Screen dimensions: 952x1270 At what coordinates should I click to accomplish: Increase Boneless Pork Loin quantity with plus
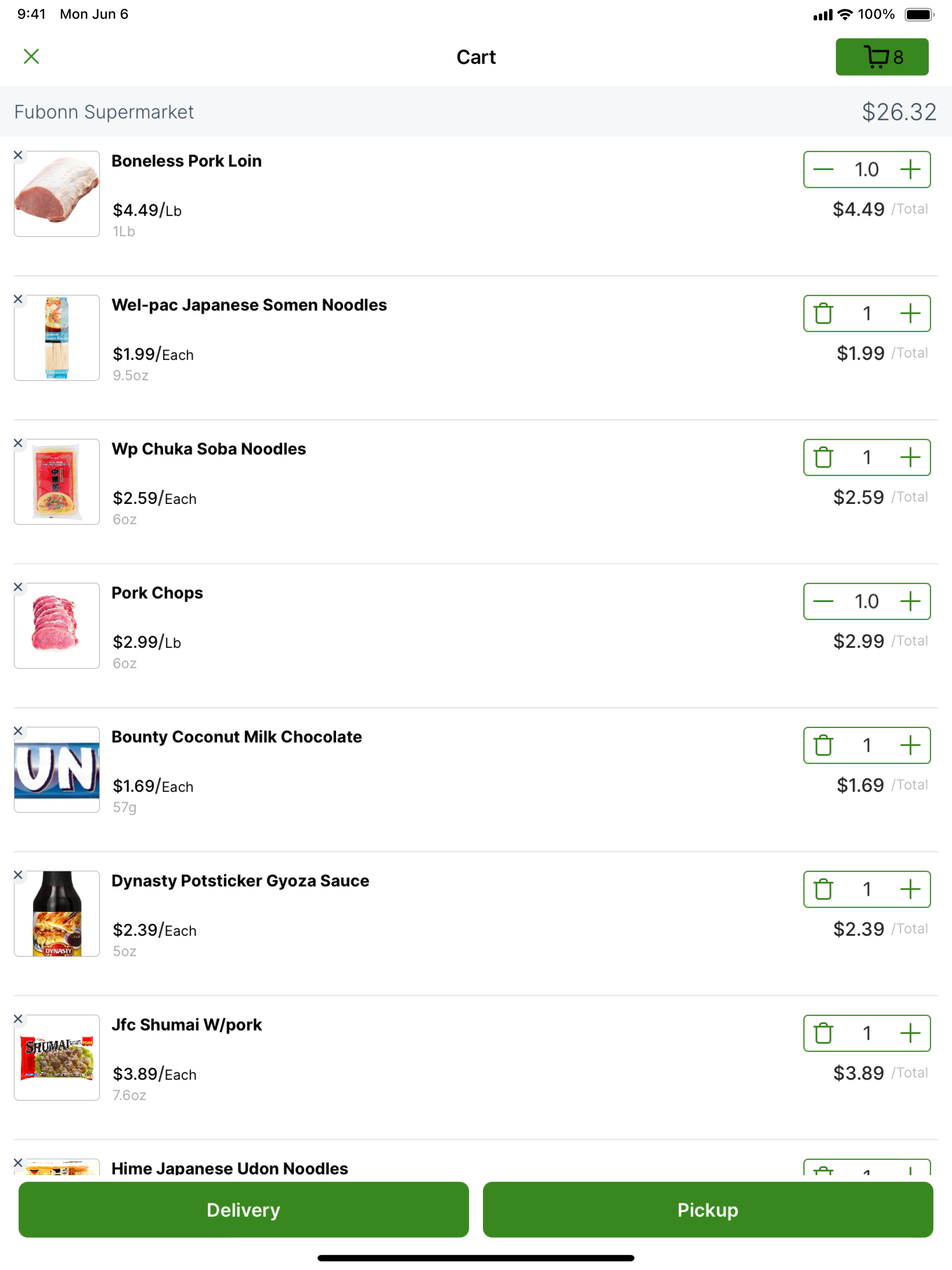(x=910, y=169)
